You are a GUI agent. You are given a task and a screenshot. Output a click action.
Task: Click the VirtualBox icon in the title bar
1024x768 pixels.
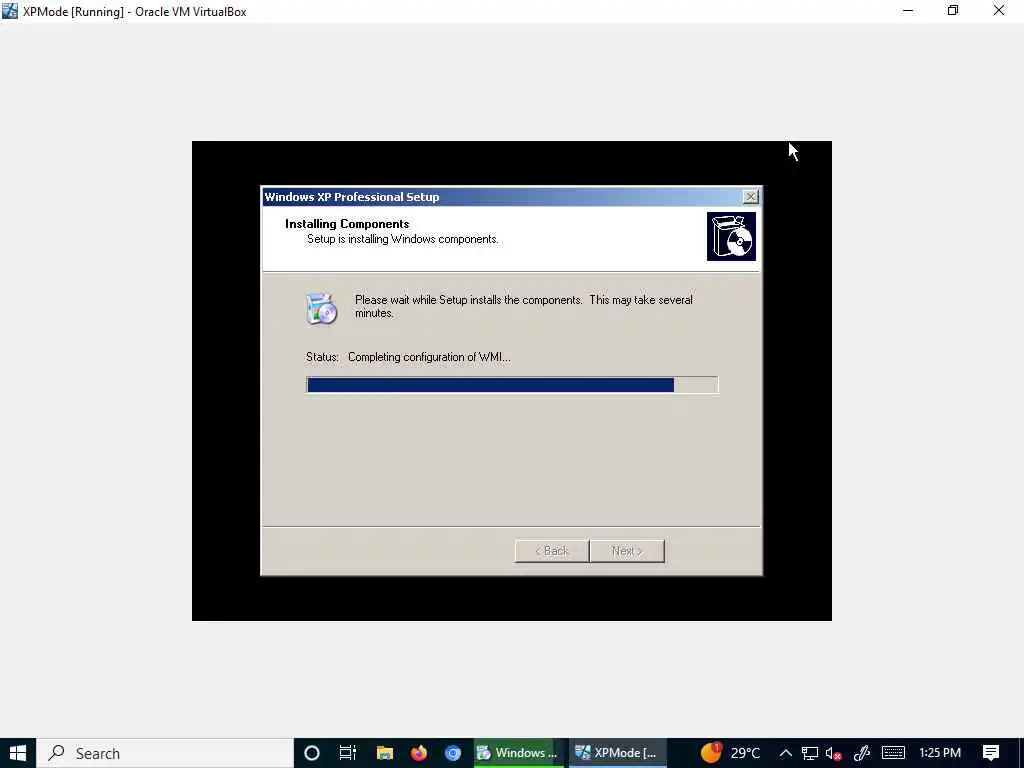(10, 11)
